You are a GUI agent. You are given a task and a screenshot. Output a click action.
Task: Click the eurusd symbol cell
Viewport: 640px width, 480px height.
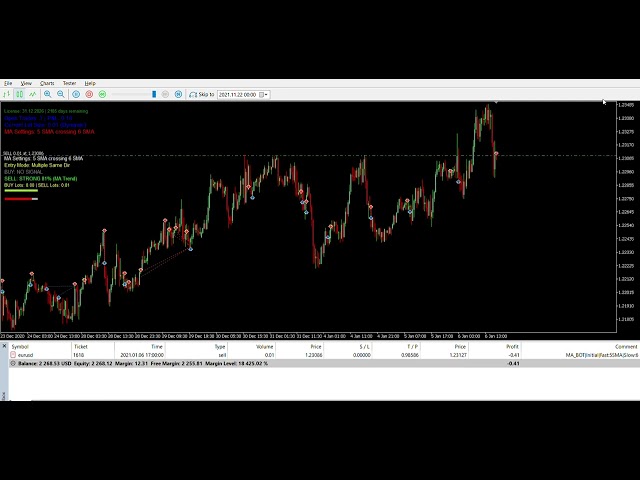point(25,355)
